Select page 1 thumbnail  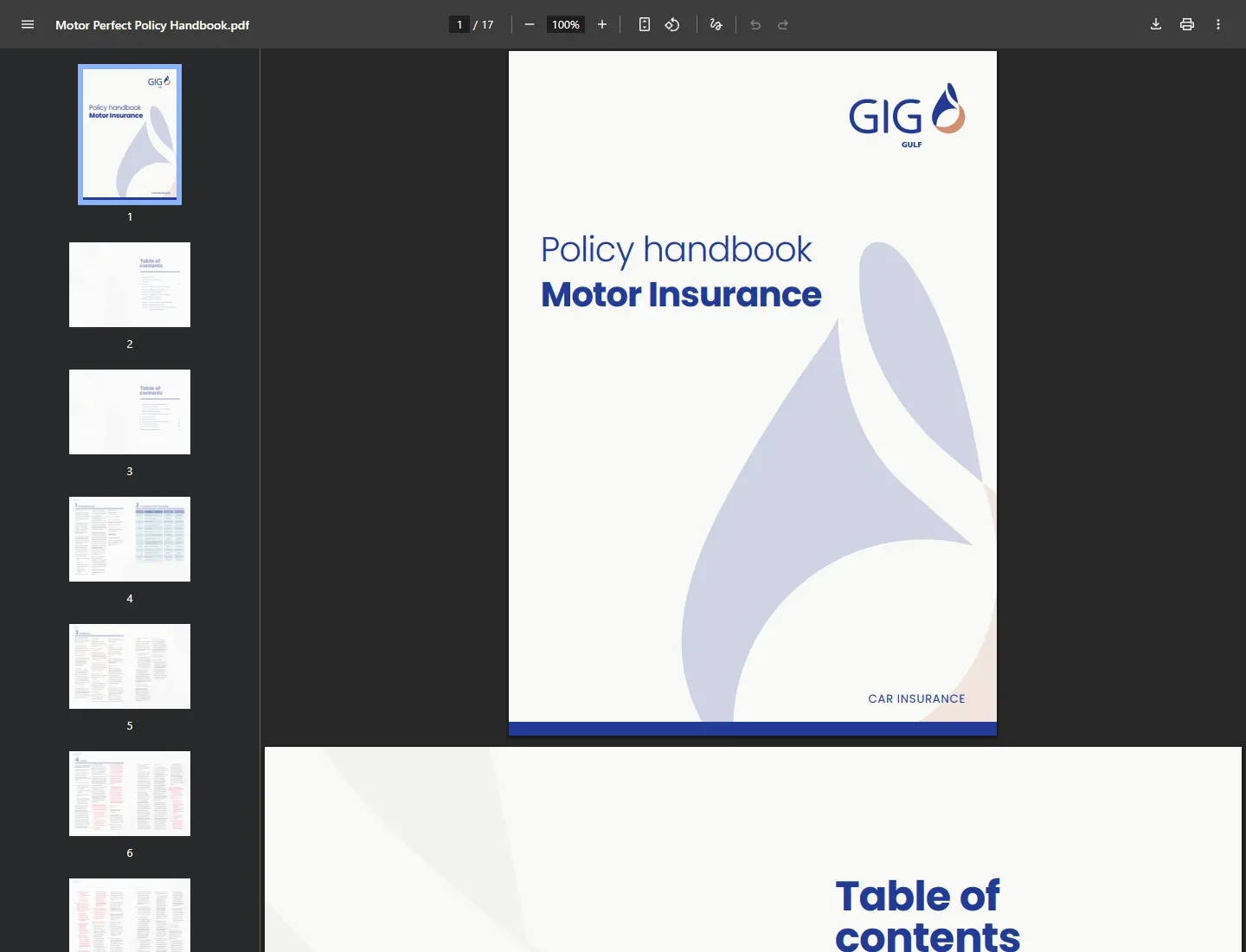[x=130, y=134]
